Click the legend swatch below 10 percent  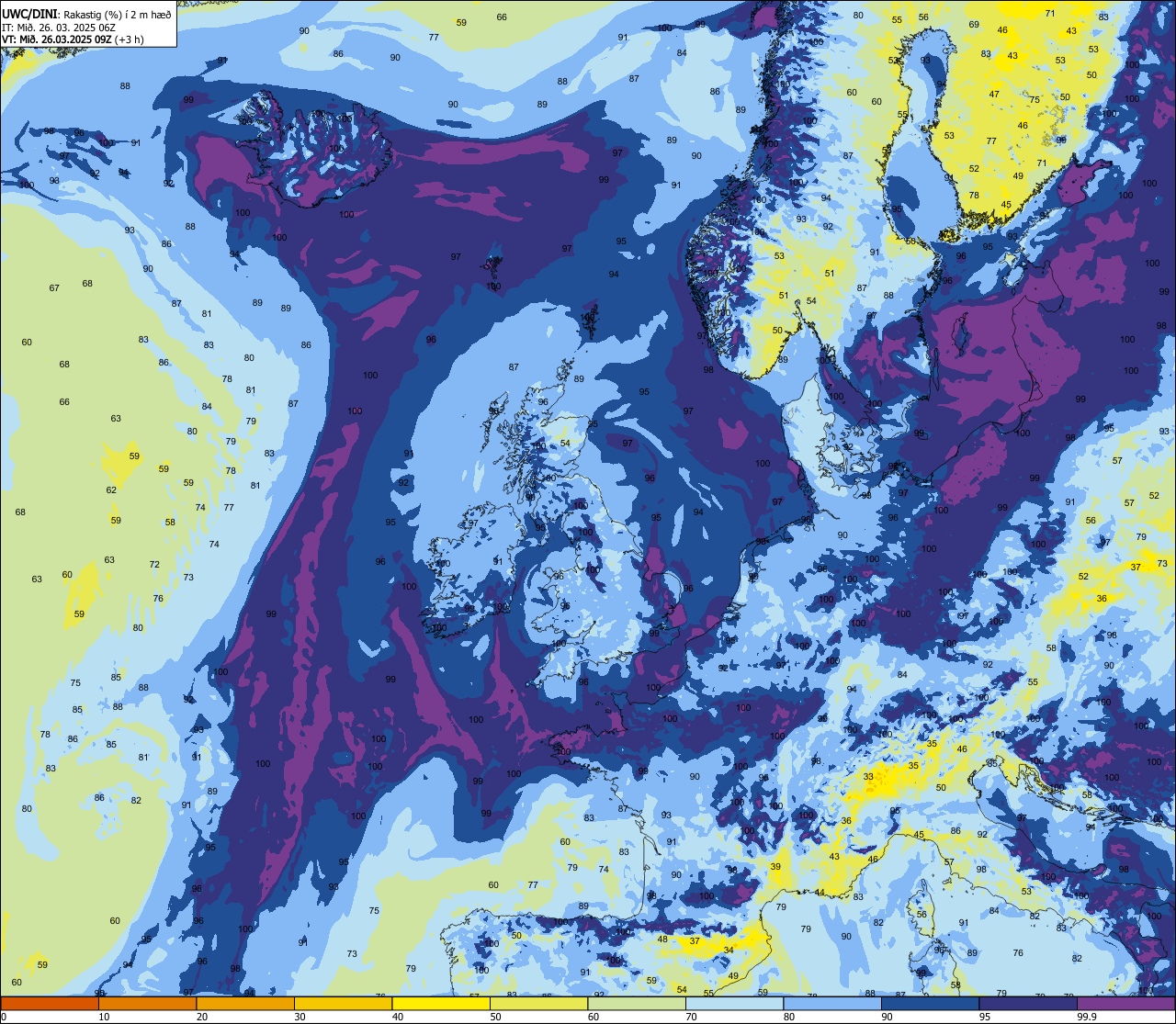[50, 1004]
